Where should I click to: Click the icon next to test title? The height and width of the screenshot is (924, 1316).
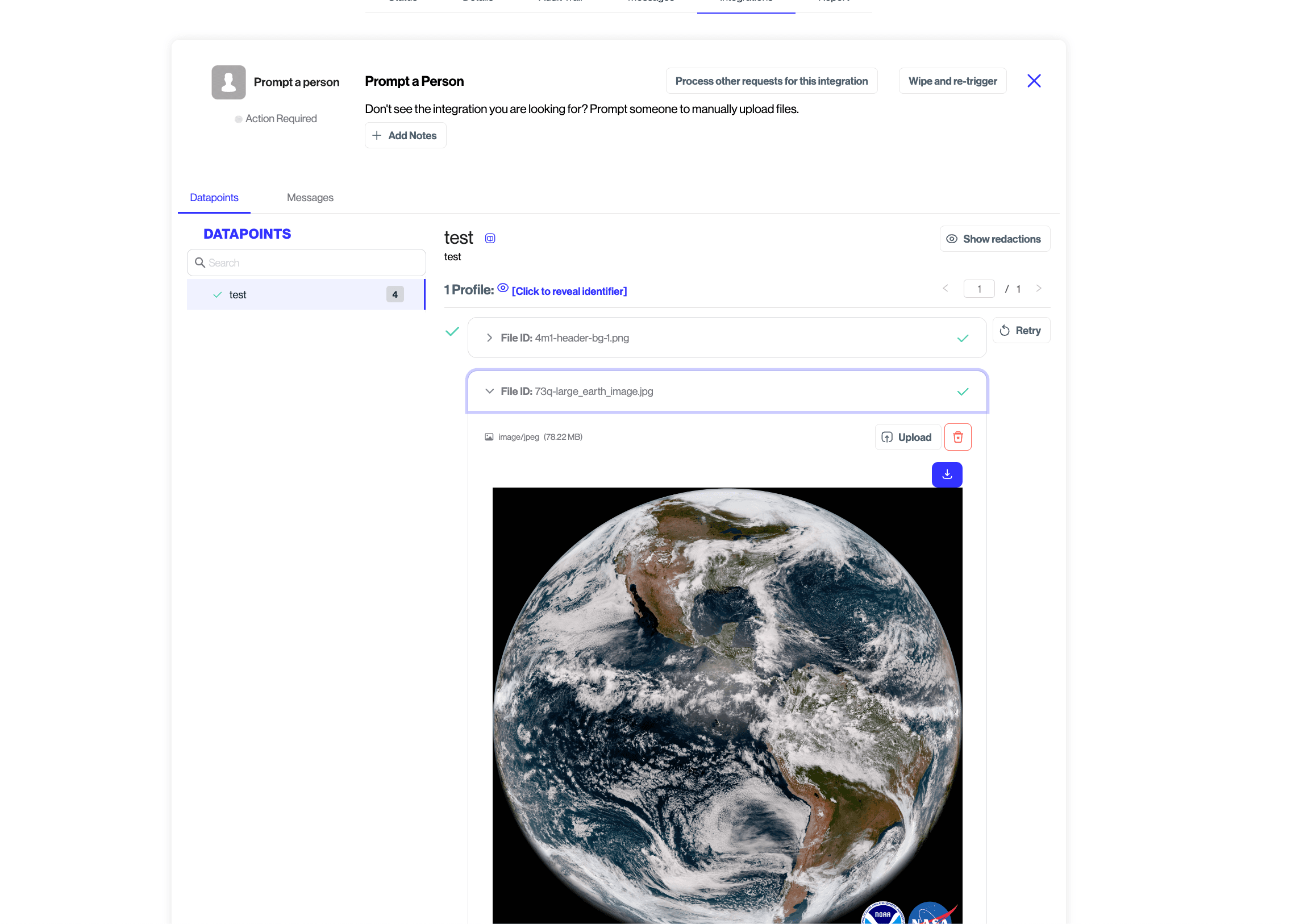coord(489,238)
